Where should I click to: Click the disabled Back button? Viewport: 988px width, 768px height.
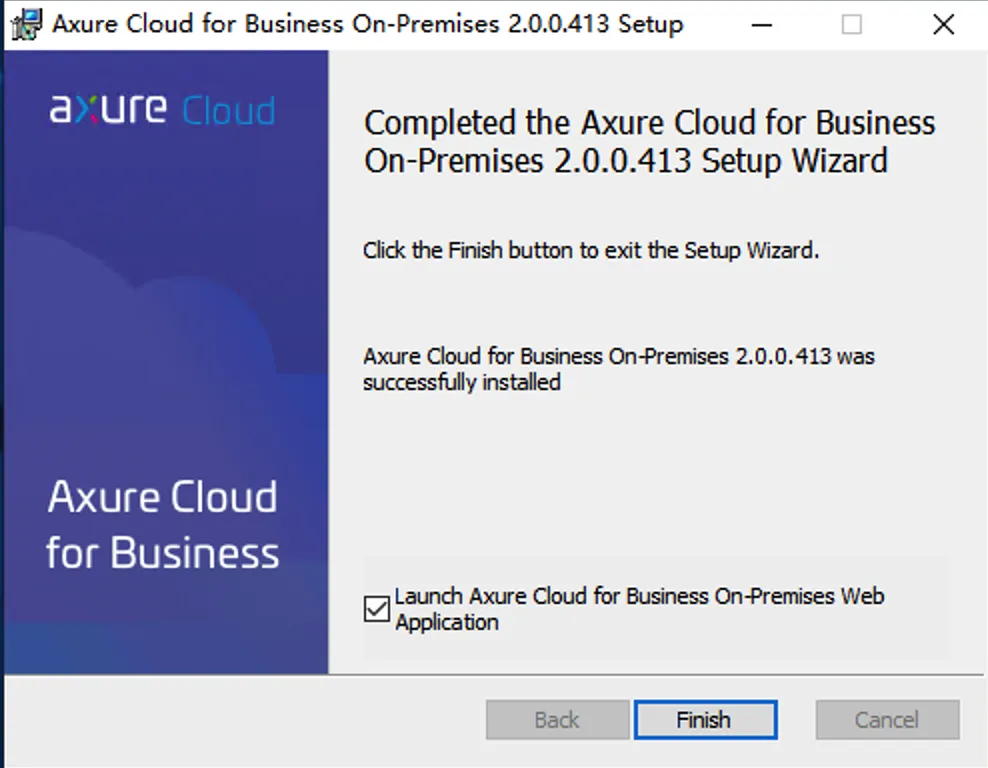[557, 719]
